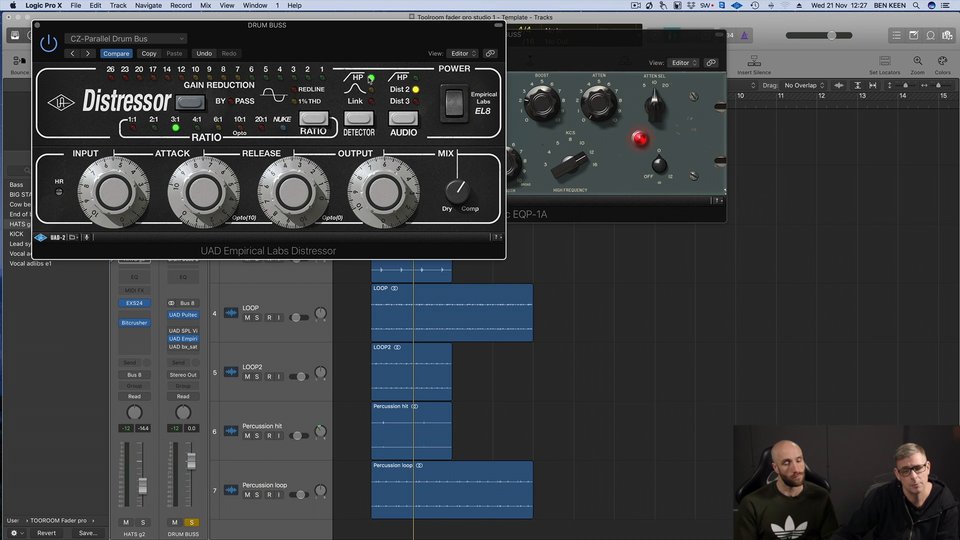Solo the LOOP2 track
The width and height of the screenshot is (960, 540).
(257, 377)
